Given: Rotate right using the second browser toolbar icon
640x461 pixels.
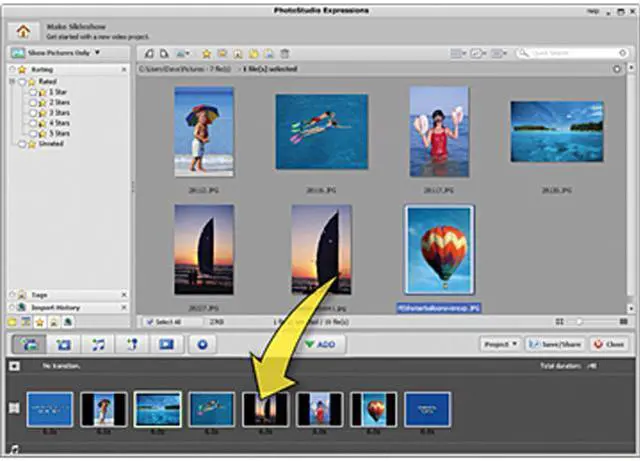Looking at the screenshot, I should tap(164, 53).
